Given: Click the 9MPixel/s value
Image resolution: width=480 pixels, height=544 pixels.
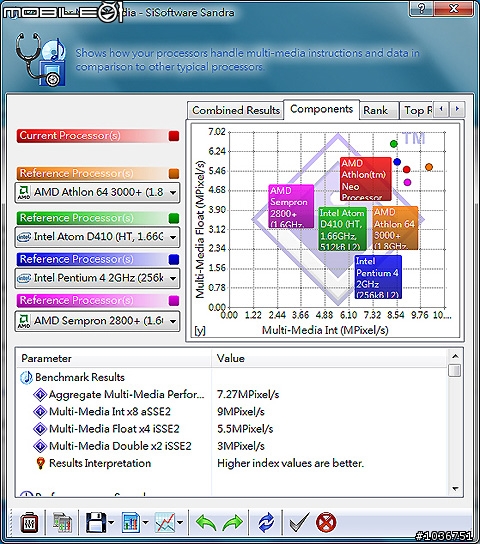Looking at the screenshot, I should (241, 412).
